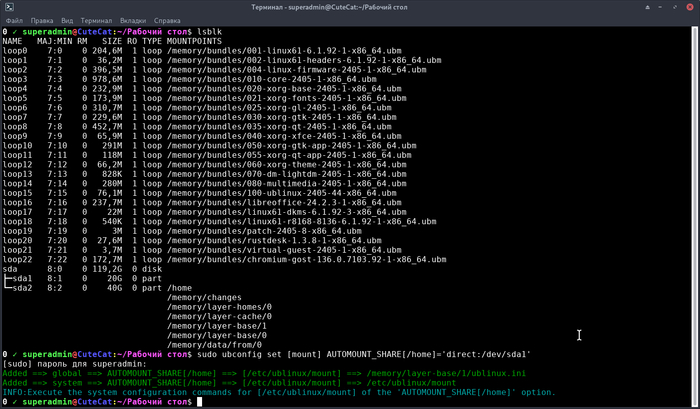
Task: Open the Файл menu
Action: click(14, 20)
